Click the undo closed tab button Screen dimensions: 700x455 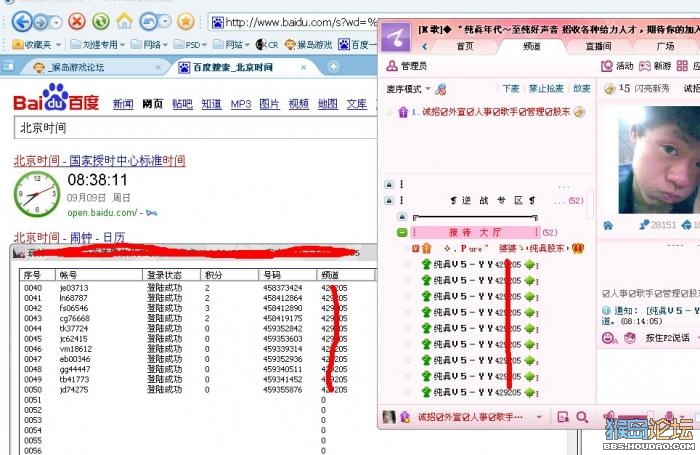click(148, 21)
